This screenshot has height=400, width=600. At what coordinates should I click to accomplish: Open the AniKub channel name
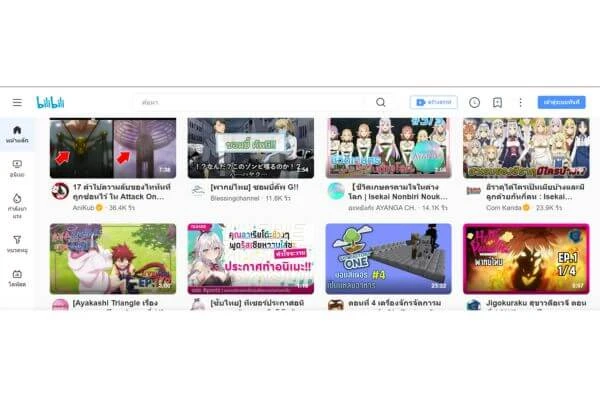[x=83, y=207]
